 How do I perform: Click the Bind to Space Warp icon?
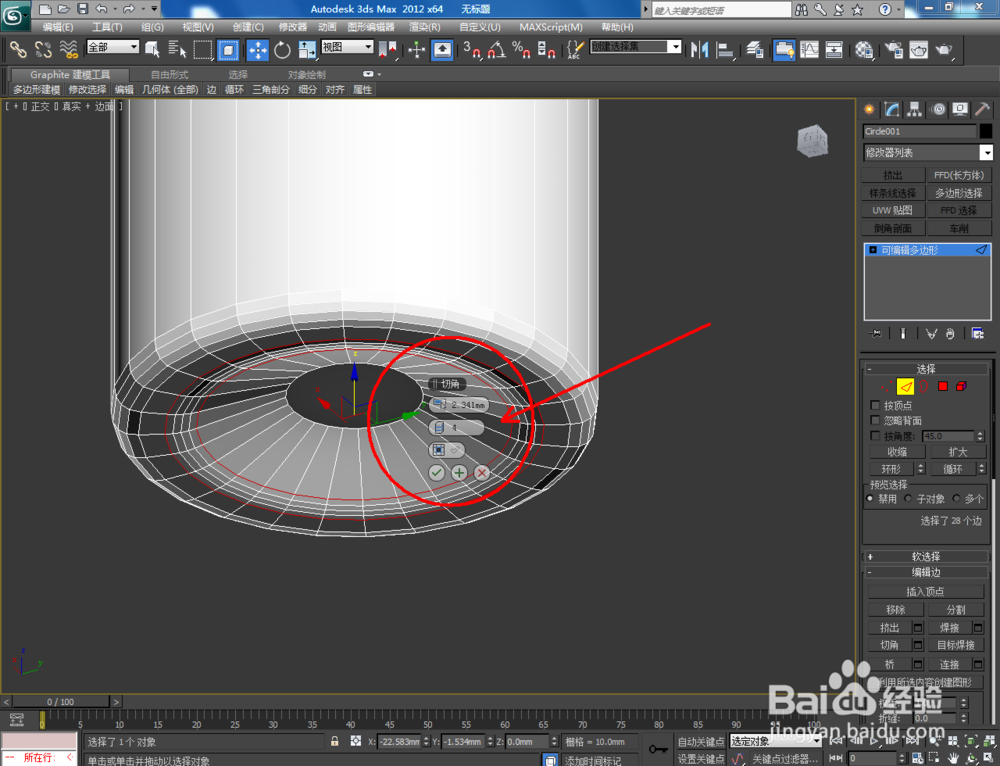[x=68, y=49]
